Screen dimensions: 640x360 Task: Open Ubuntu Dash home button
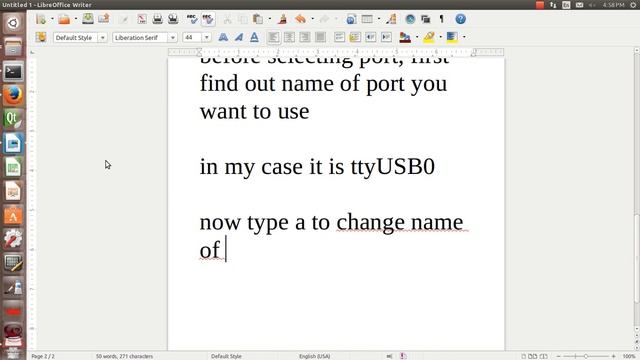[13, 23]
